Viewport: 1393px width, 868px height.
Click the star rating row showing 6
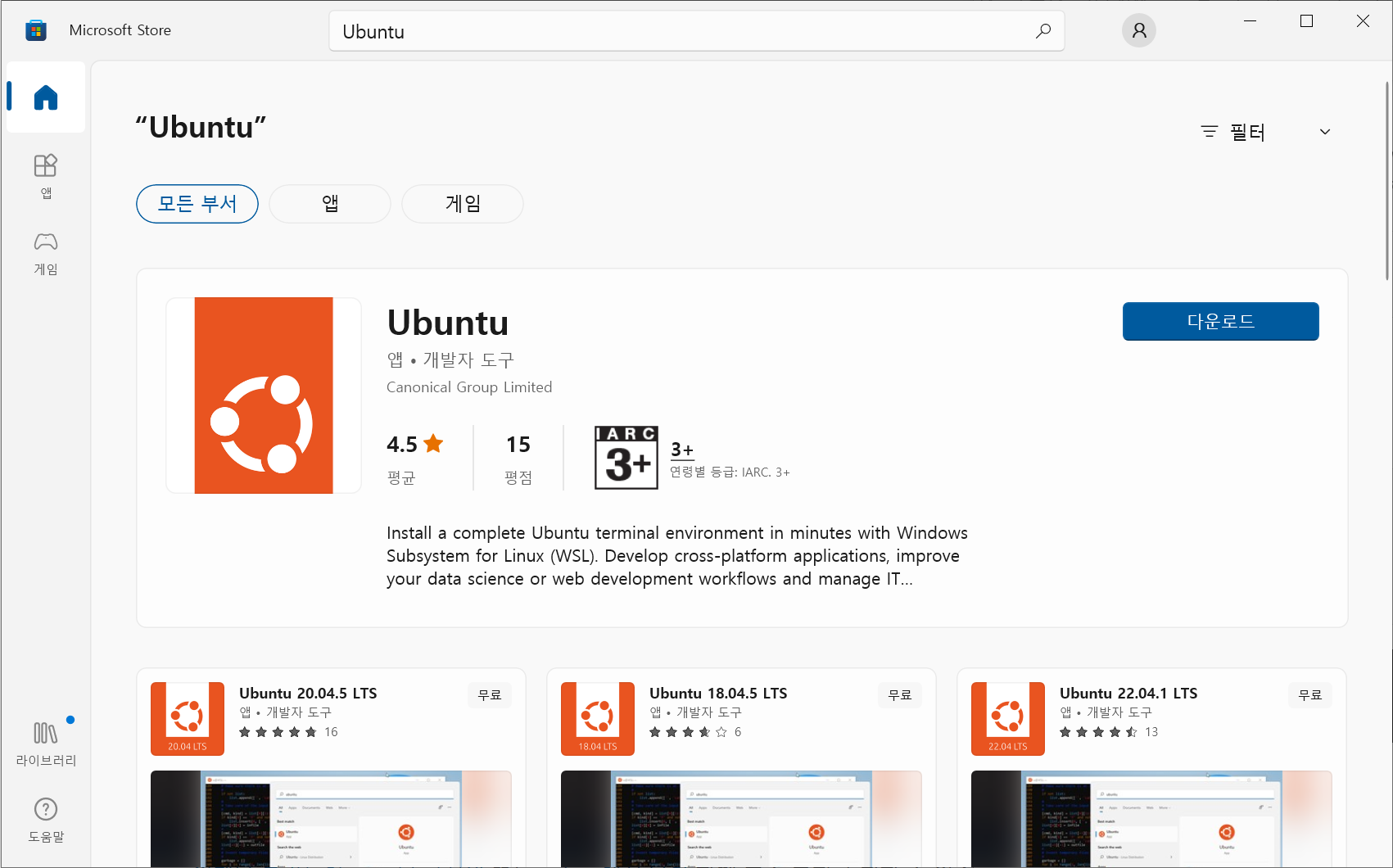[x=695, y=732]
